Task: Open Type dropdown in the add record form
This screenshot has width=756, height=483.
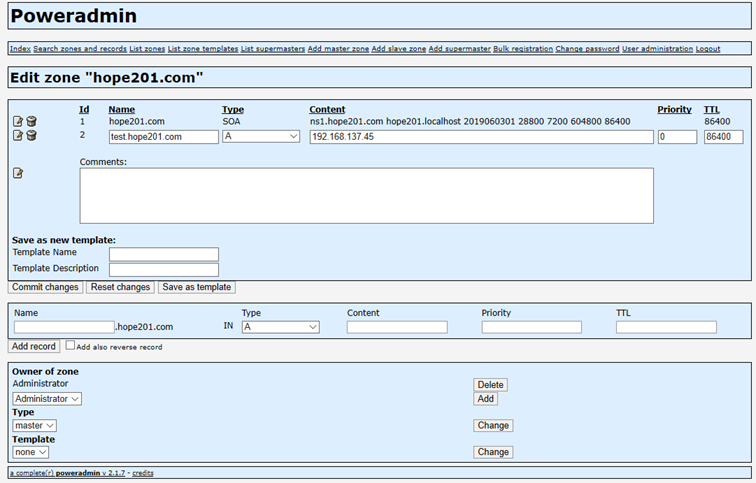Action: pos(281,327)
